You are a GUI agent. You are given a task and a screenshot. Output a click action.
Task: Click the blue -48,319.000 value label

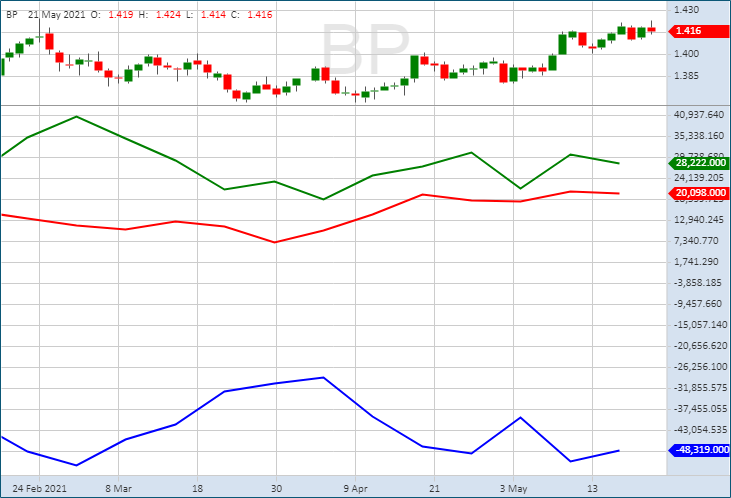pos(699,450)
